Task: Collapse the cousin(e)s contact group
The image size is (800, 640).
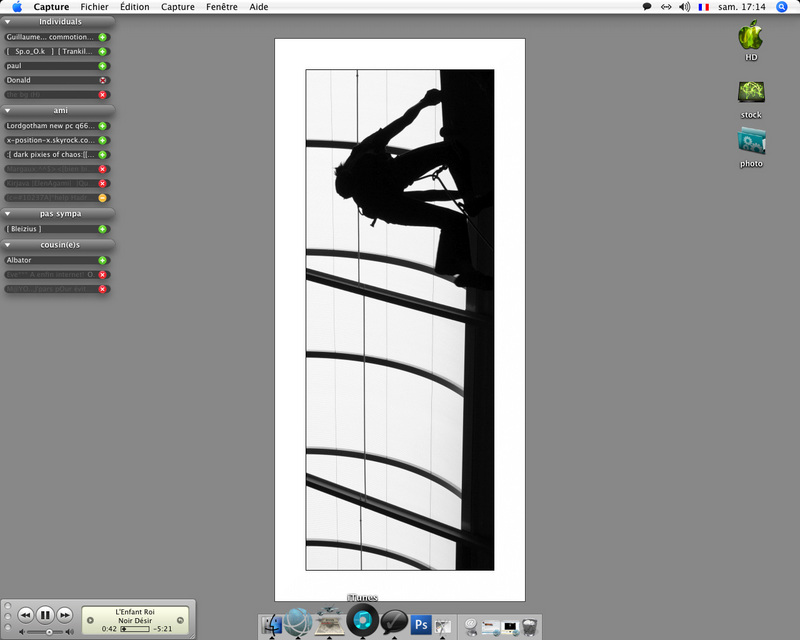Action: (8, 245)
